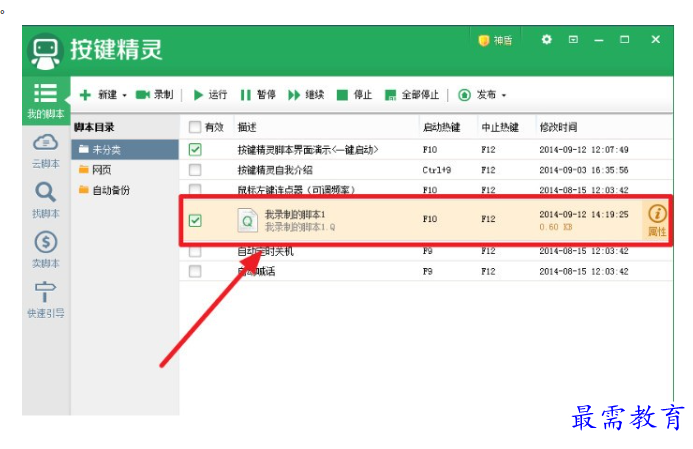The image size is (693, 449).
Task: Click the 发布 publish button
Action: [477, 95]
